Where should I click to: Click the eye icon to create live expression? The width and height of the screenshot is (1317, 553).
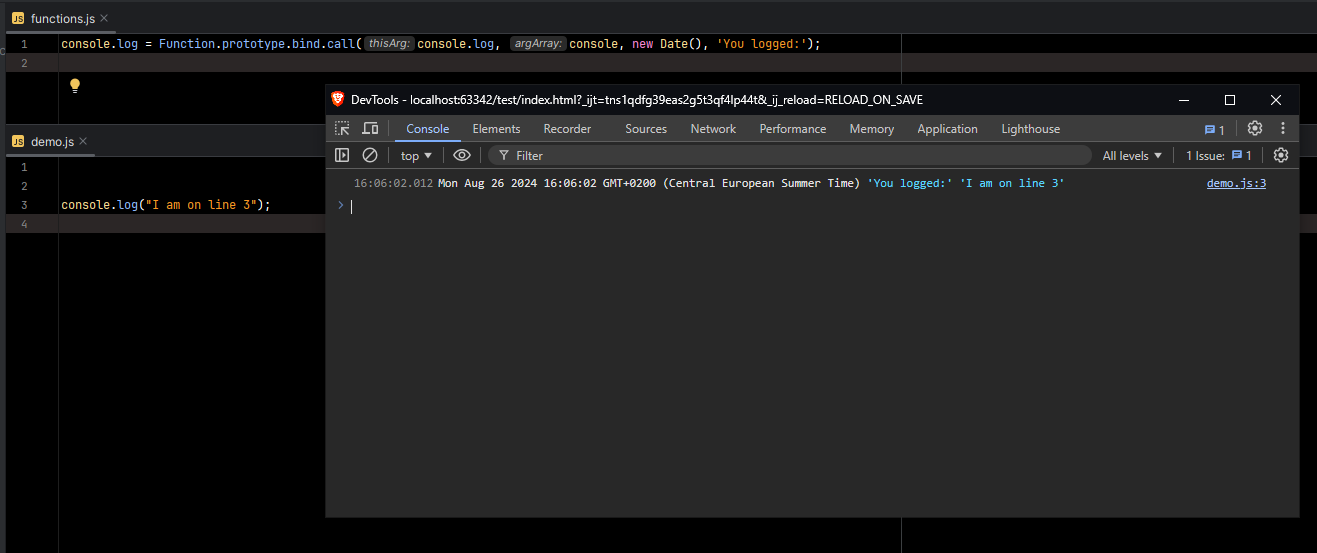461,155
